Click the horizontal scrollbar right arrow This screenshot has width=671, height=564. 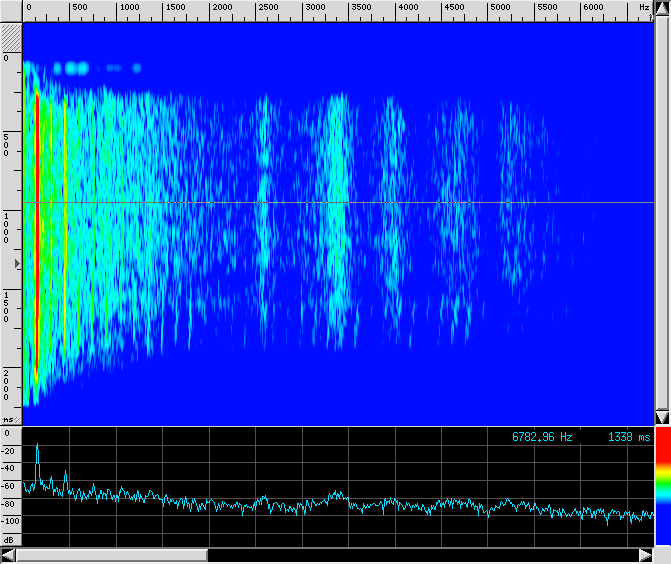click(645, 555)
